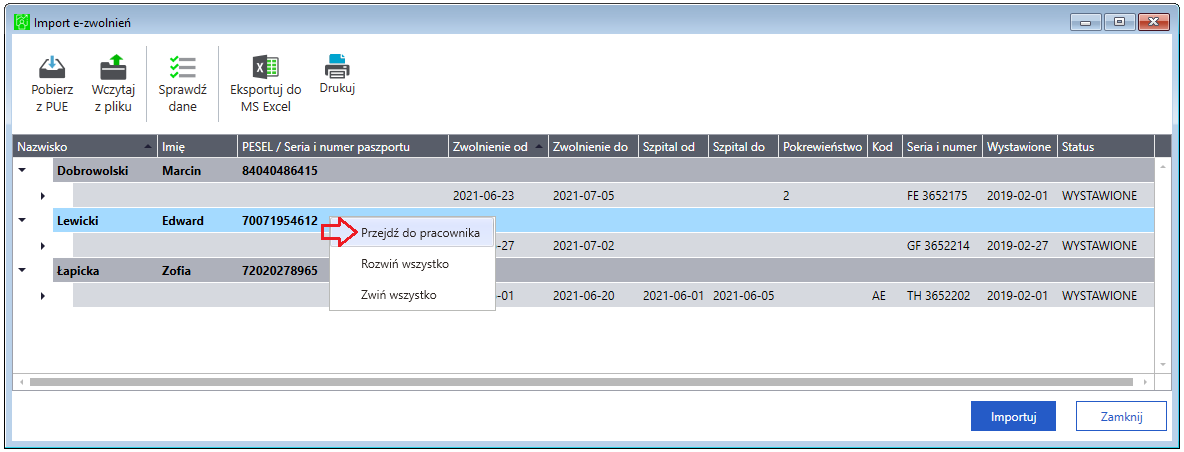Click the Eksportuj do MS Excel icon

266,66
